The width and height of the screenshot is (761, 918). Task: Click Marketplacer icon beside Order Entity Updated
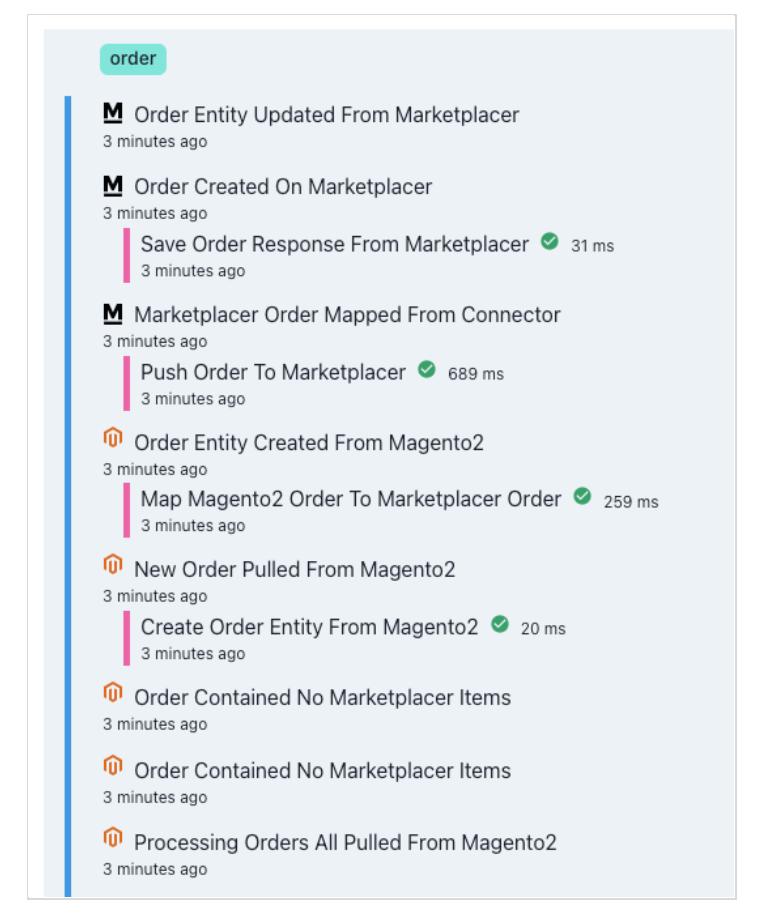[x=113, y=114]
